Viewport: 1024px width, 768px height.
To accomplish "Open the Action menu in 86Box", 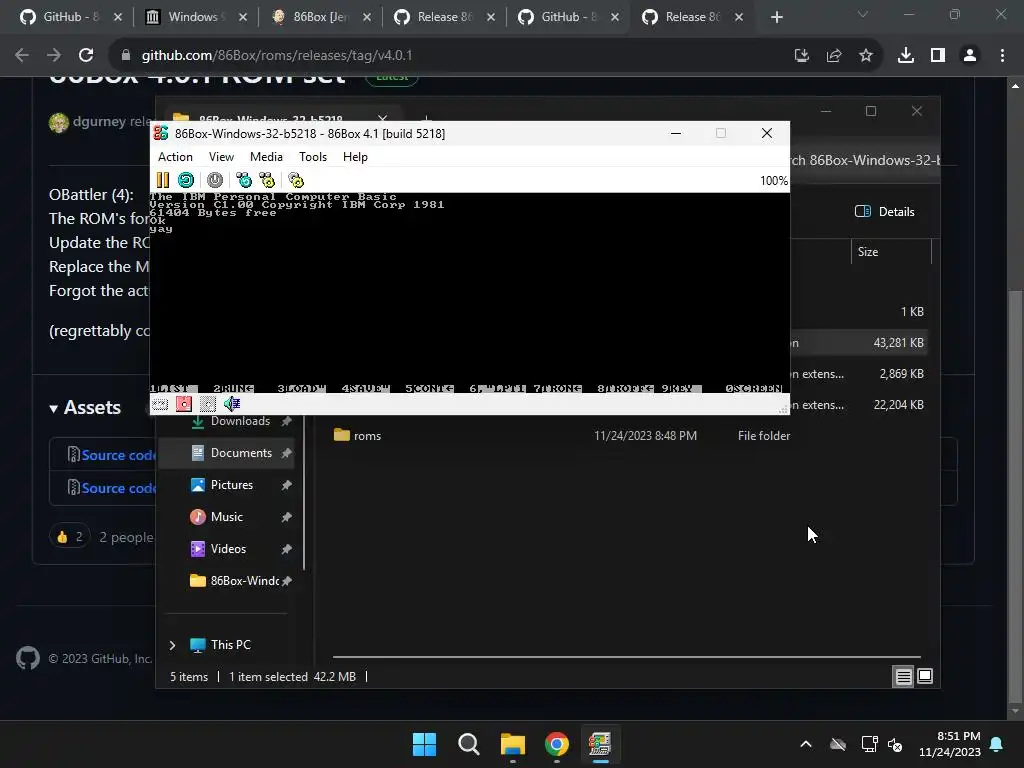I will pyautogui.click(x=175, y=157).
